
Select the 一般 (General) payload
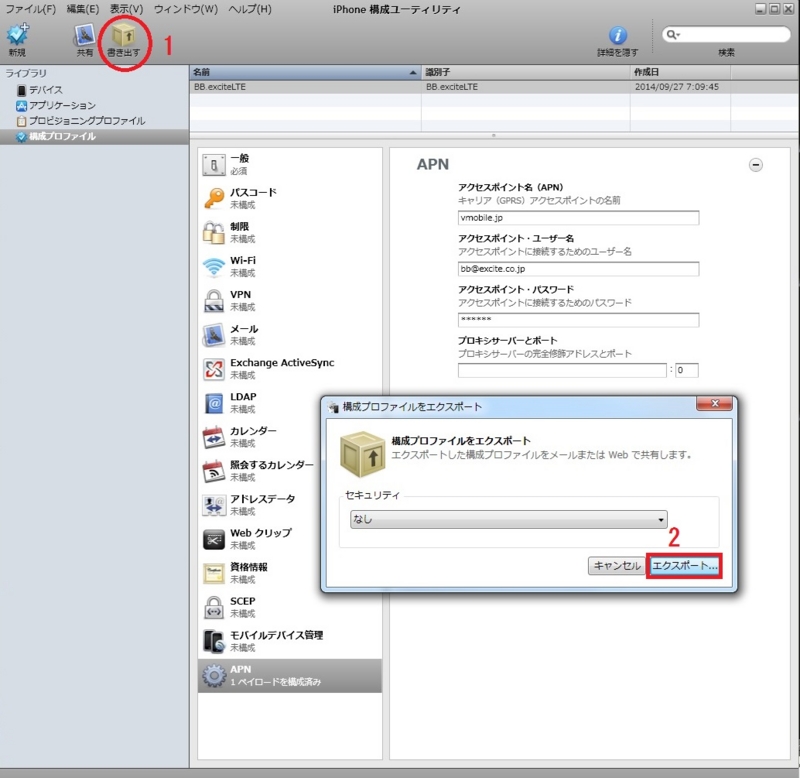pos(289,164)
